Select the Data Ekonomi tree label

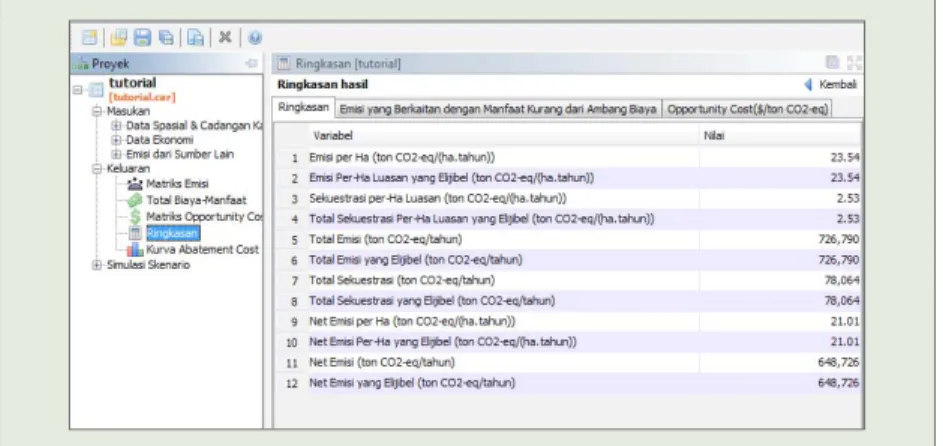coord(159,140)
